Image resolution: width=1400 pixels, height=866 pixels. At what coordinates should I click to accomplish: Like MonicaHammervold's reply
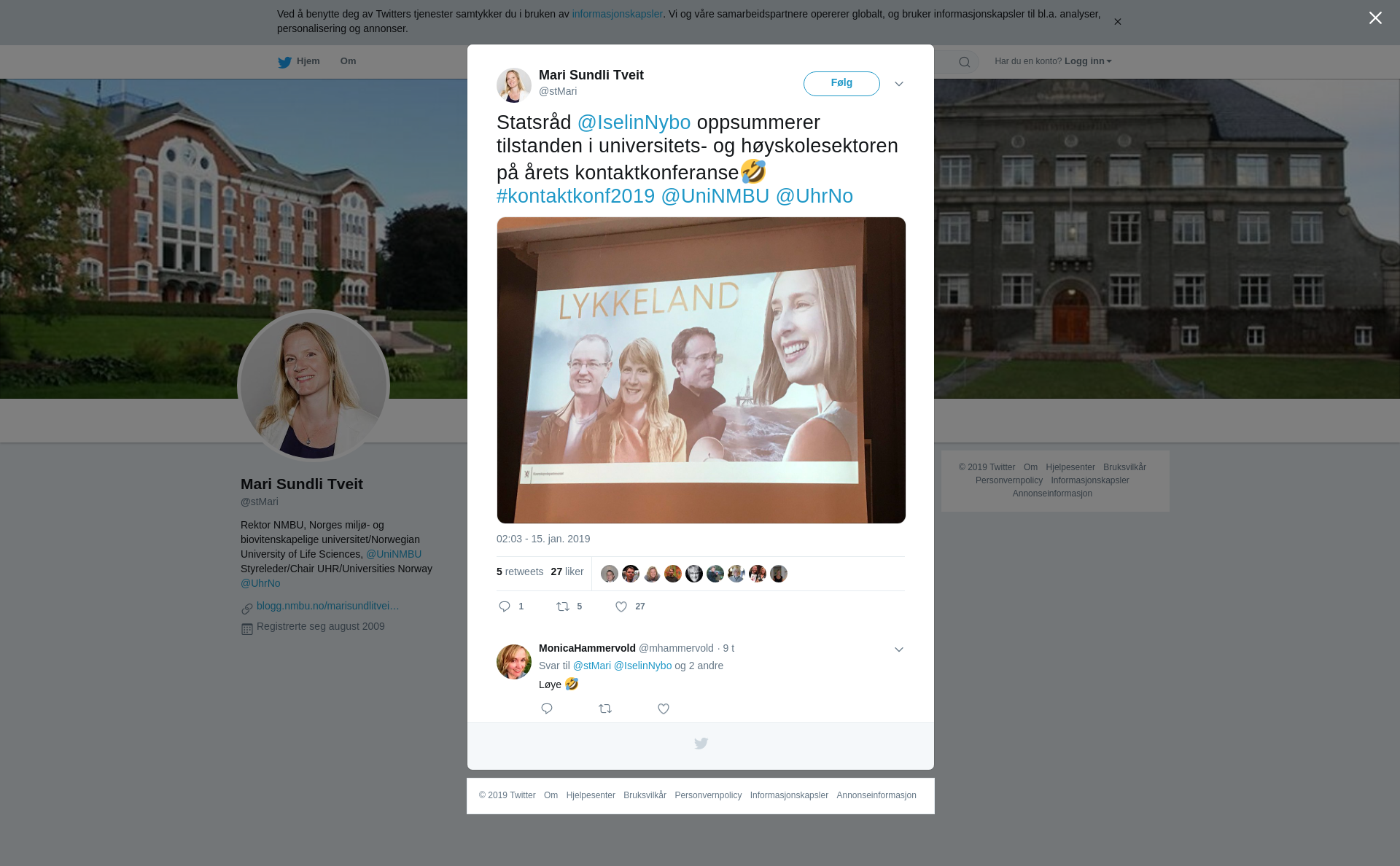pyautogui.click(x=664, y=709)
